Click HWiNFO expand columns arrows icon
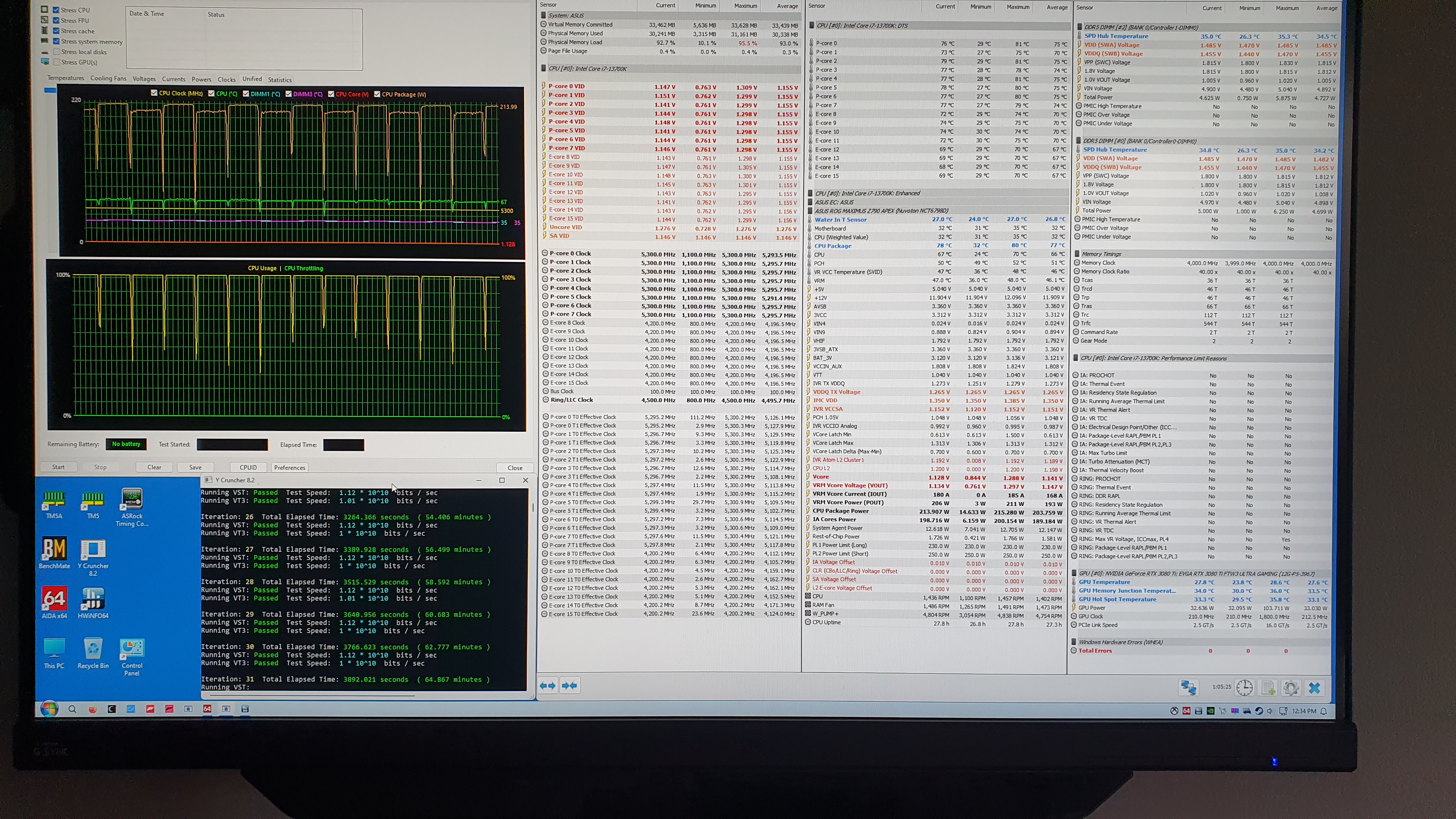1456x819 pixels. point(548,686)
